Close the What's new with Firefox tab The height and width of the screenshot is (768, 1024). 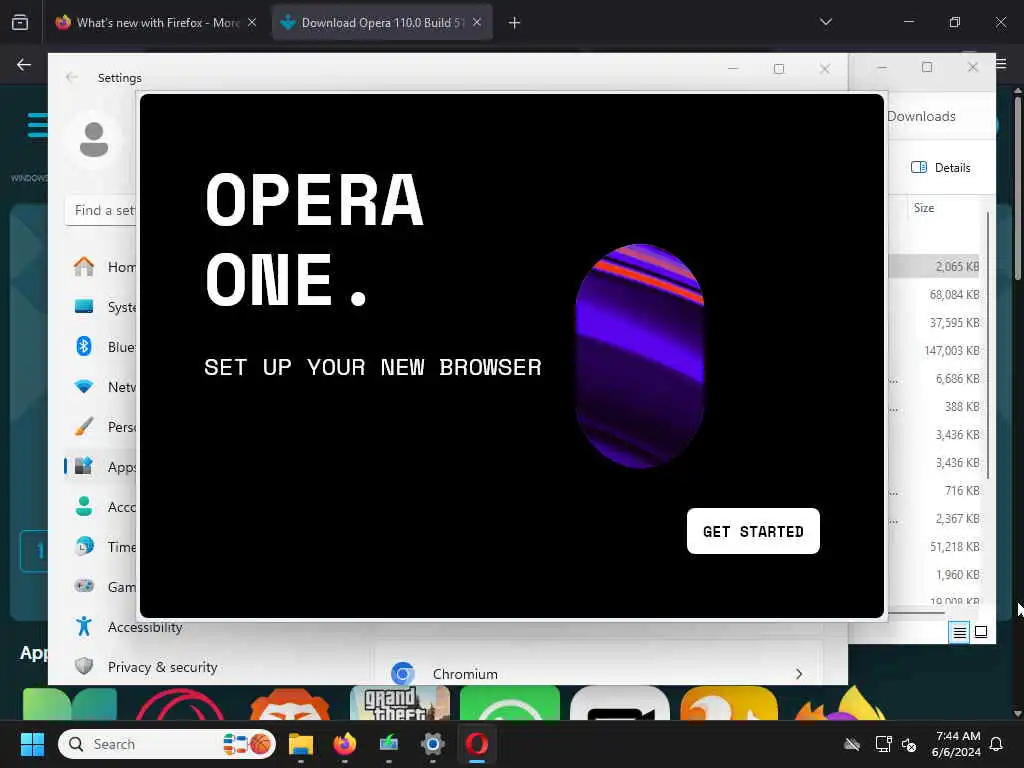coord(252,23)
